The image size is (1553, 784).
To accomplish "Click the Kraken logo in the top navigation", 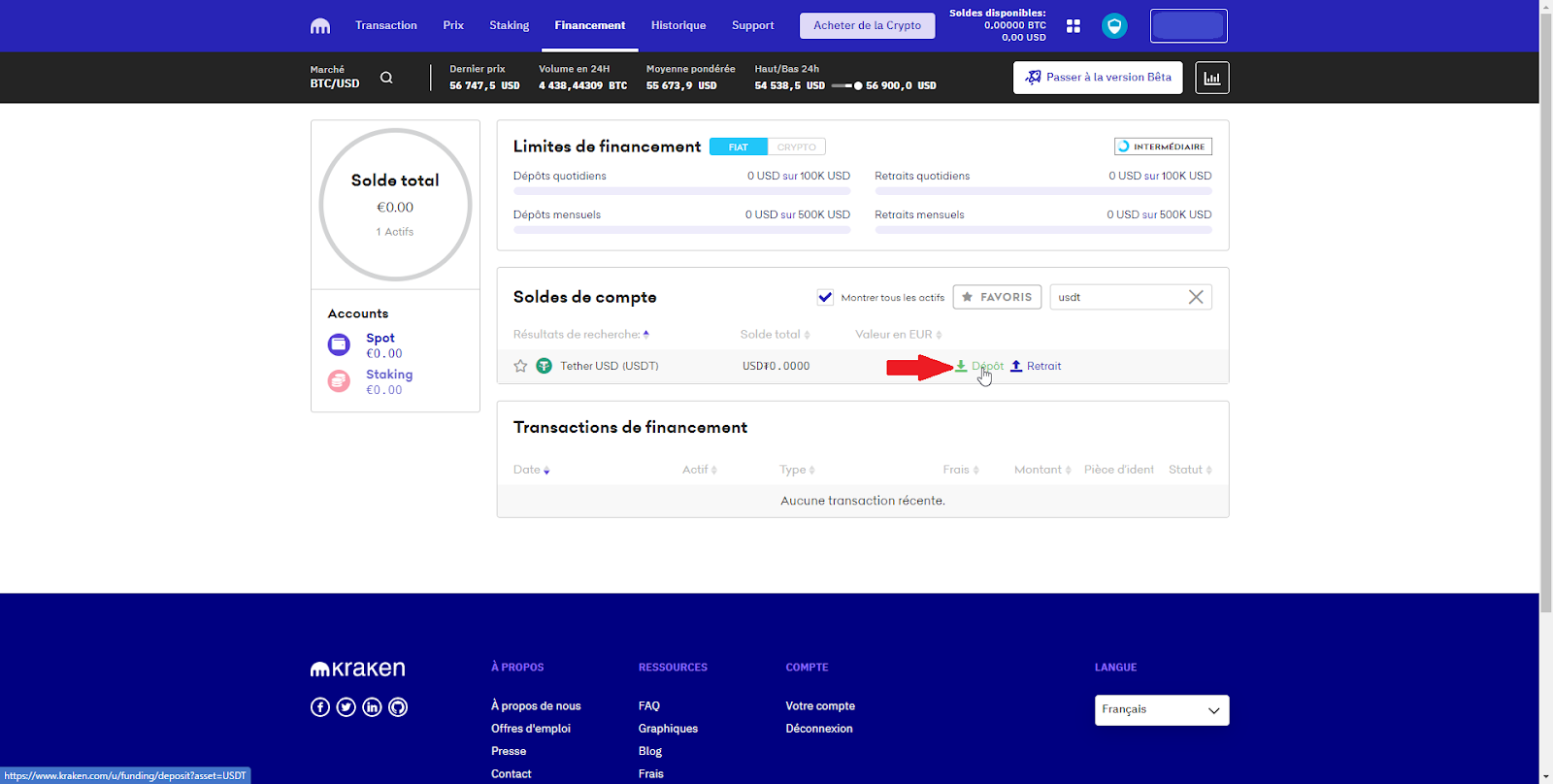I will tap(320, 26).
